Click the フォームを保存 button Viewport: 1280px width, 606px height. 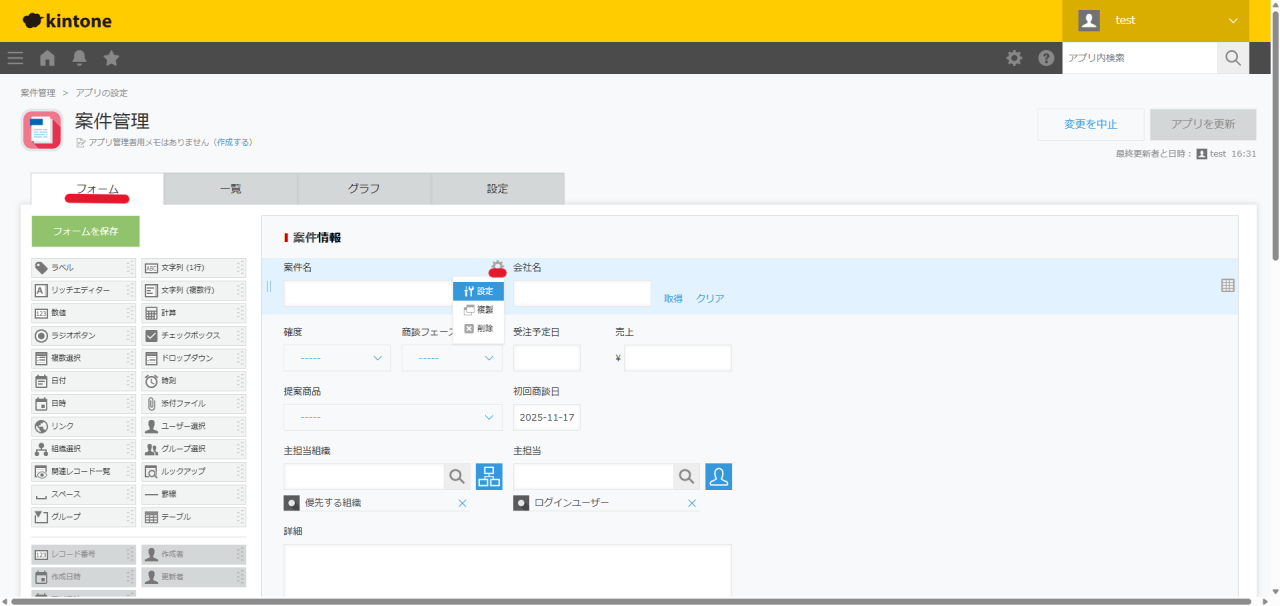point(86,231)
